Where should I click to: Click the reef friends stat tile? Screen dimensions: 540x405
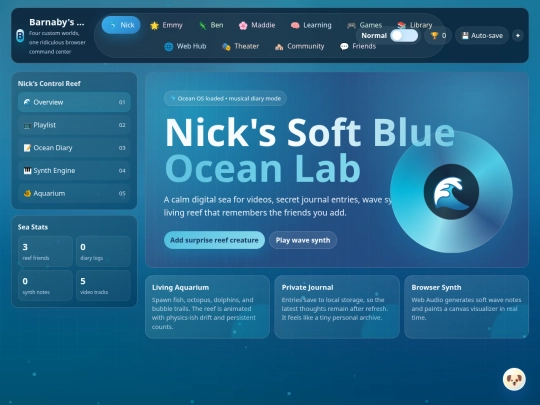tap(45, 251)
